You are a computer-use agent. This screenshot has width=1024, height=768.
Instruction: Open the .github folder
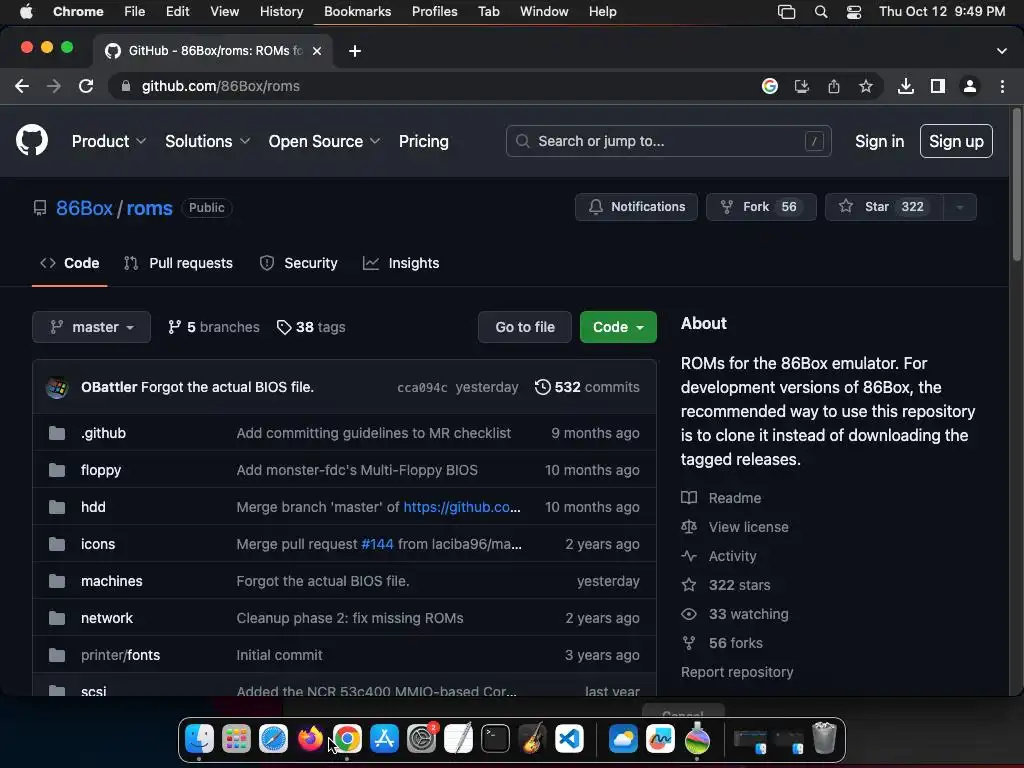click(103, 433)
